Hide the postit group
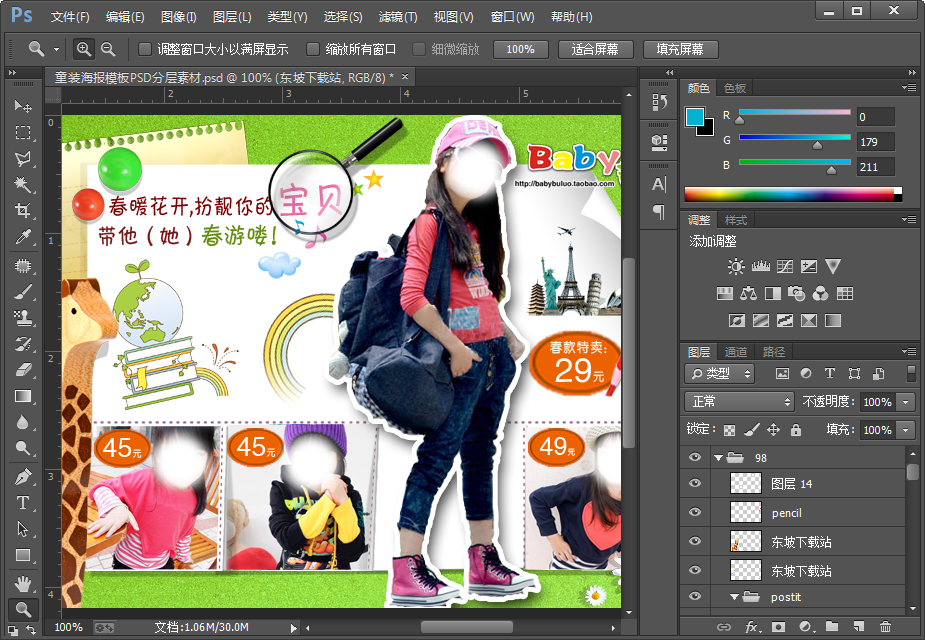925x640 pixels. (695, 596)
